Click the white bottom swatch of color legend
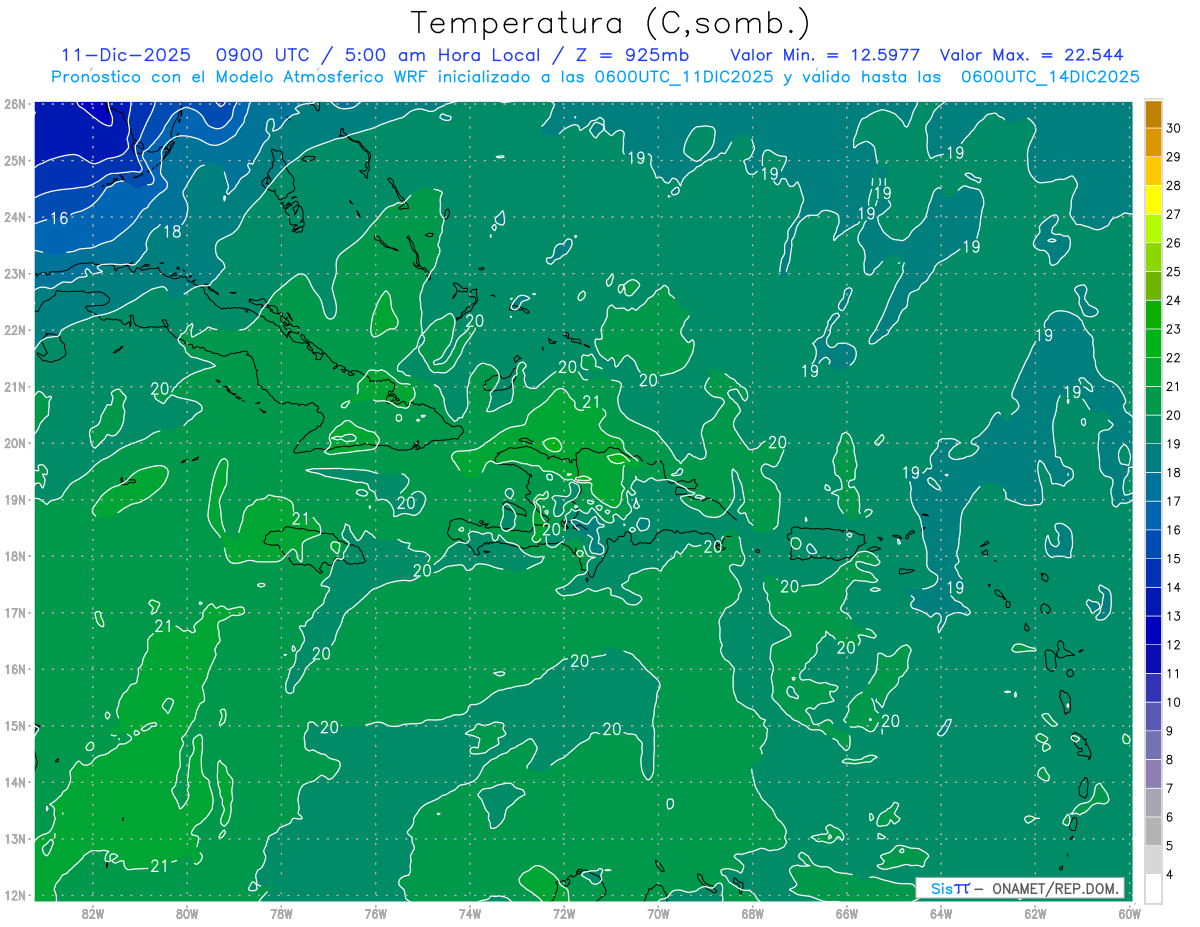The width and height of the screenshot is (1200, 927). coord(1153,887)
